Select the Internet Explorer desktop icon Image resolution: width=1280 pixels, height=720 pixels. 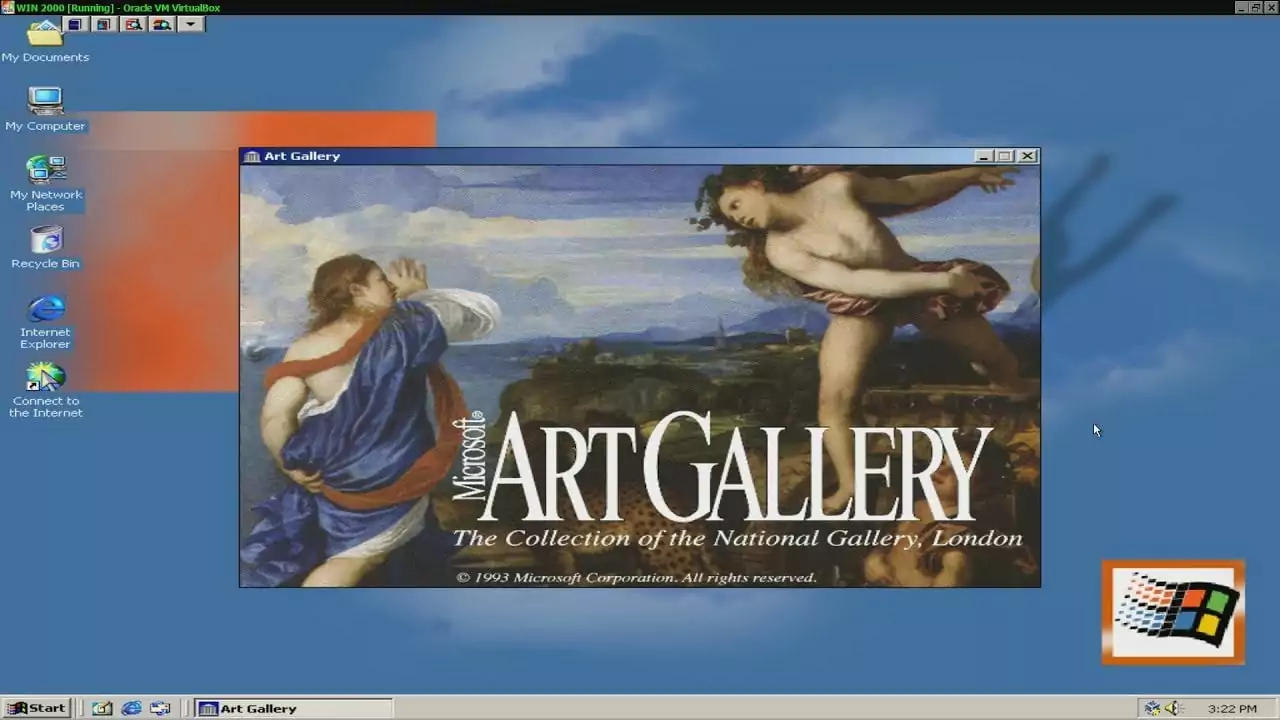(45, 322)
